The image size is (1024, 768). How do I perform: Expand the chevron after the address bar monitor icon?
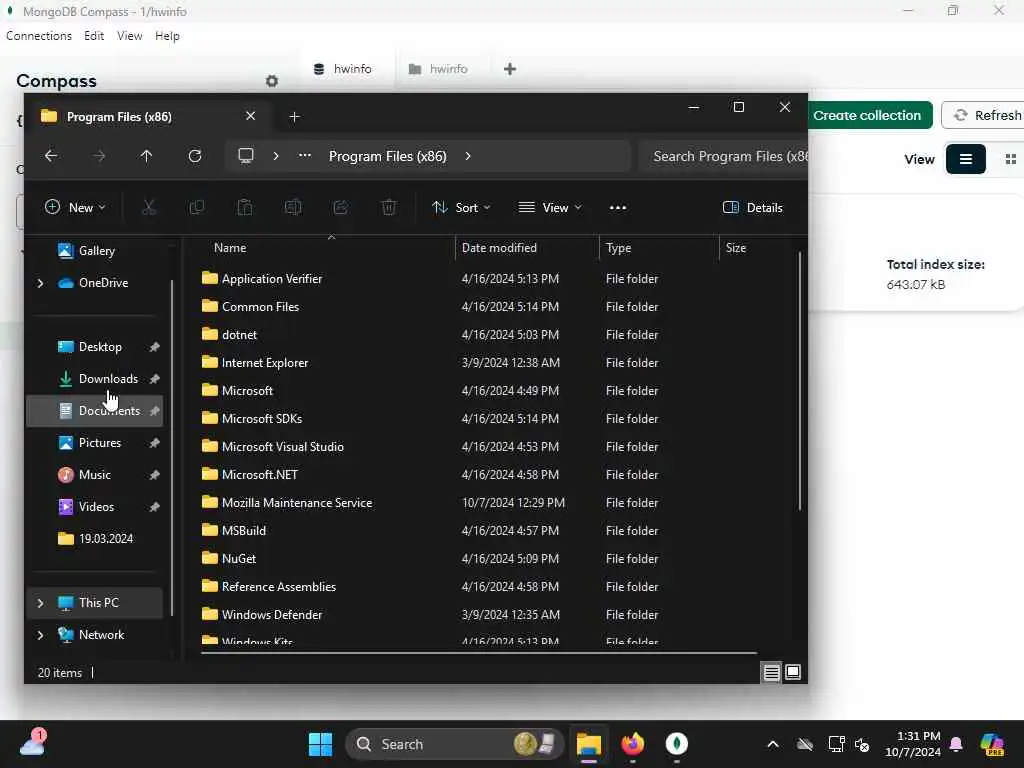pos(276,156)
